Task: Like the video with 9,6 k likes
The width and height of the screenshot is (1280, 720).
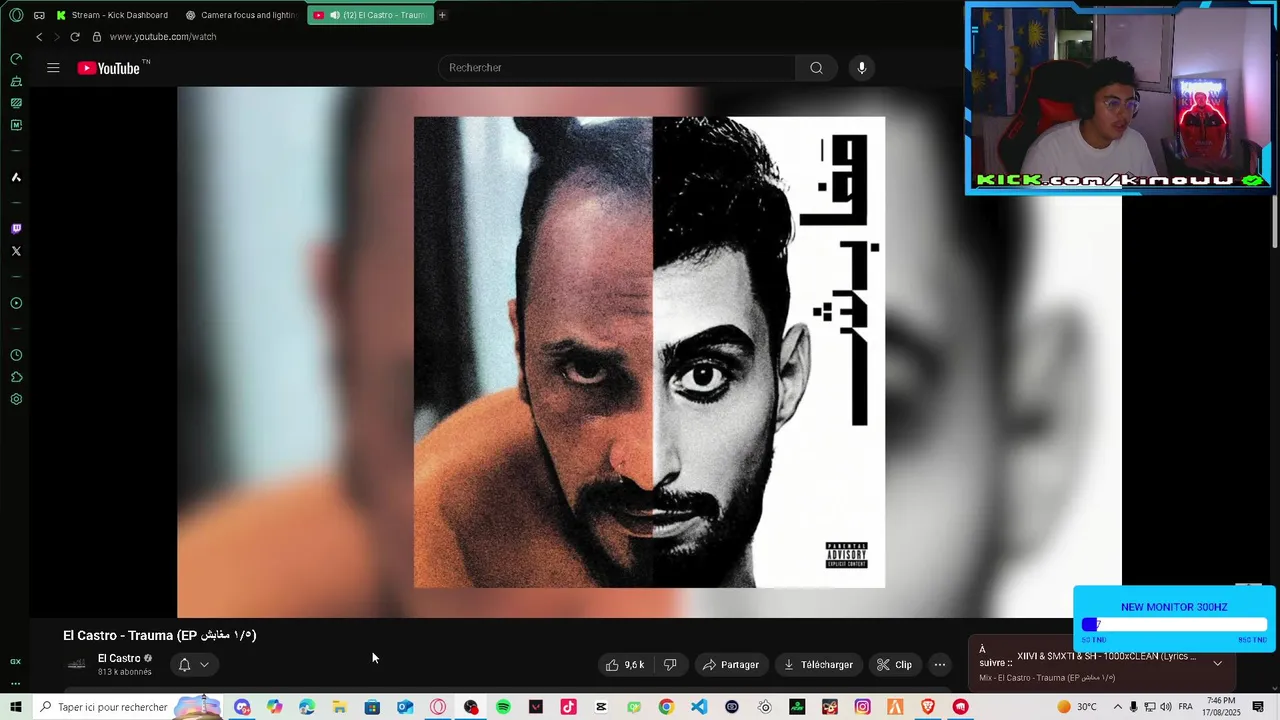Action: click(625, 664)
